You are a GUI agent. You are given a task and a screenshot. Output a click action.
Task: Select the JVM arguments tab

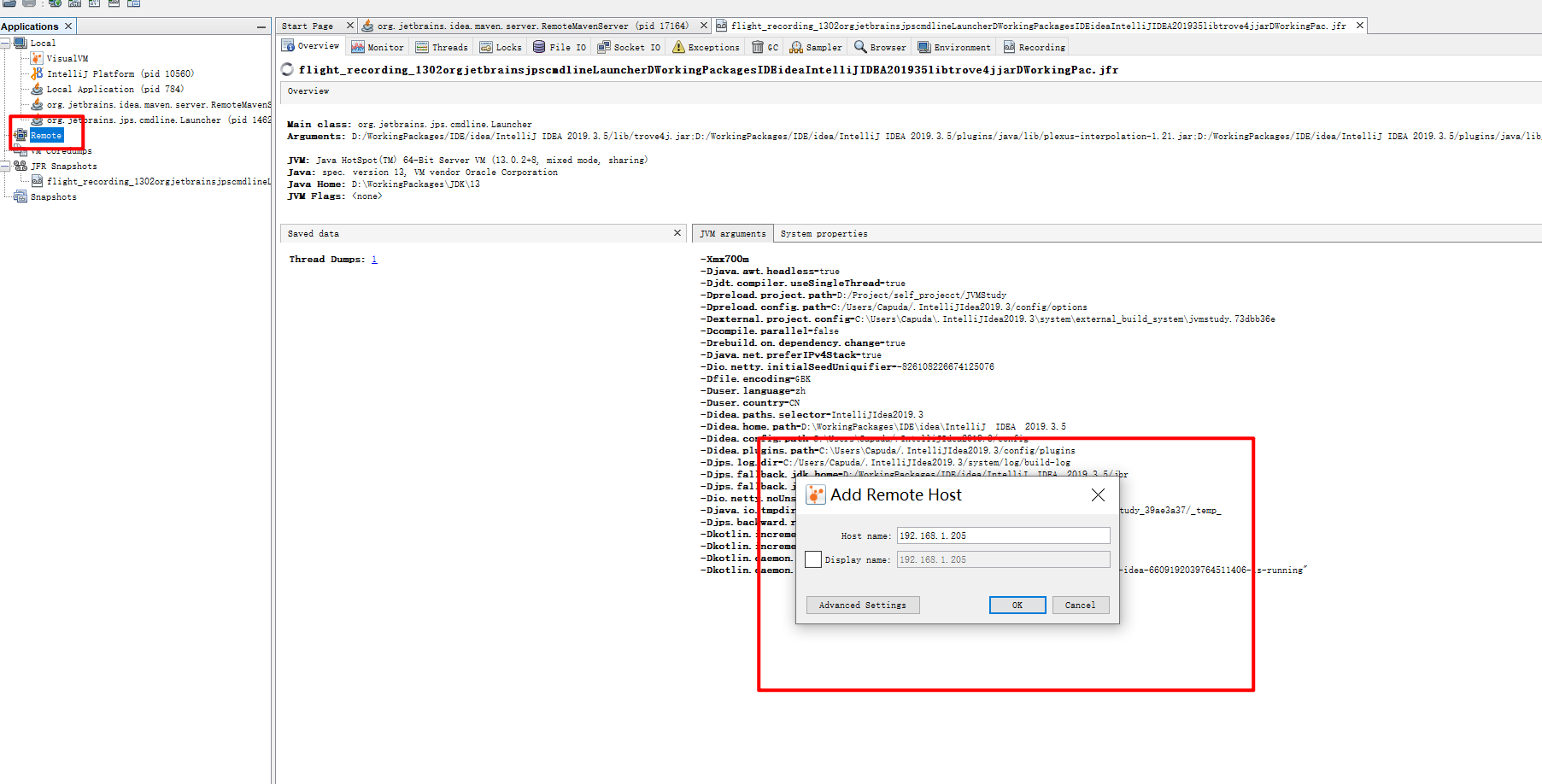pyautogui.click(x=733, y=233)
